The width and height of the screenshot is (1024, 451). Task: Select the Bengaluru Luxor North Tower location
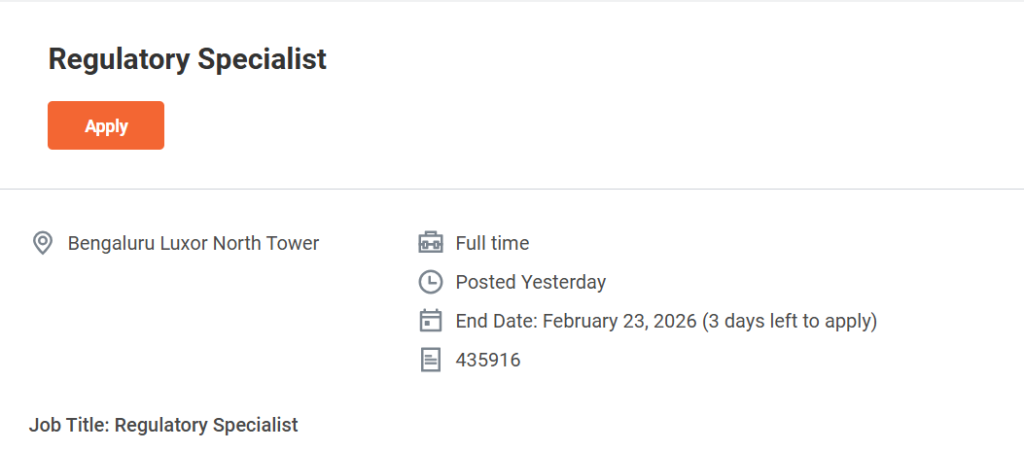tap(193, 243)
